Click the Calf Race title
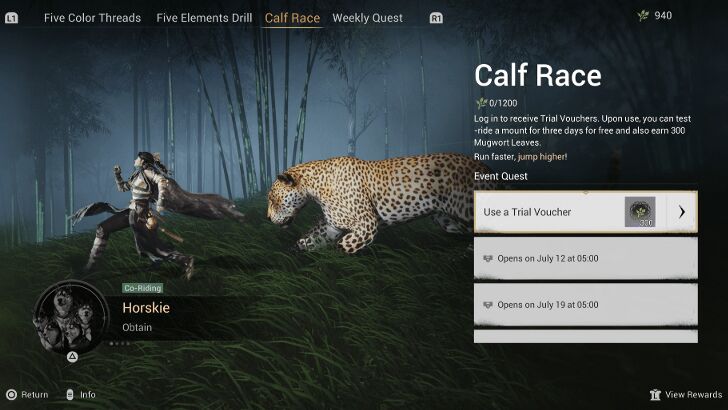 click(538, 75)
